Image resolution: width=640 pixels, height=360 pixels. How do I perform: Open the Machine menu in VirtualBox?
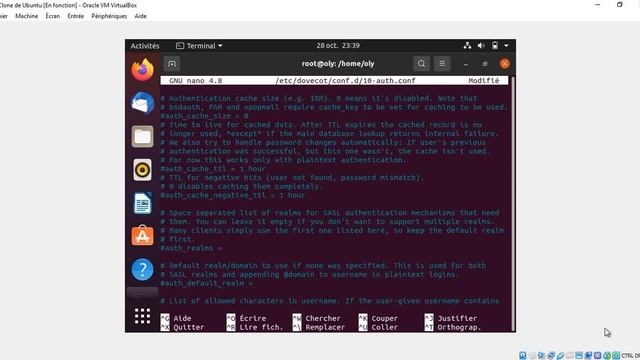(x=27, y=16)
